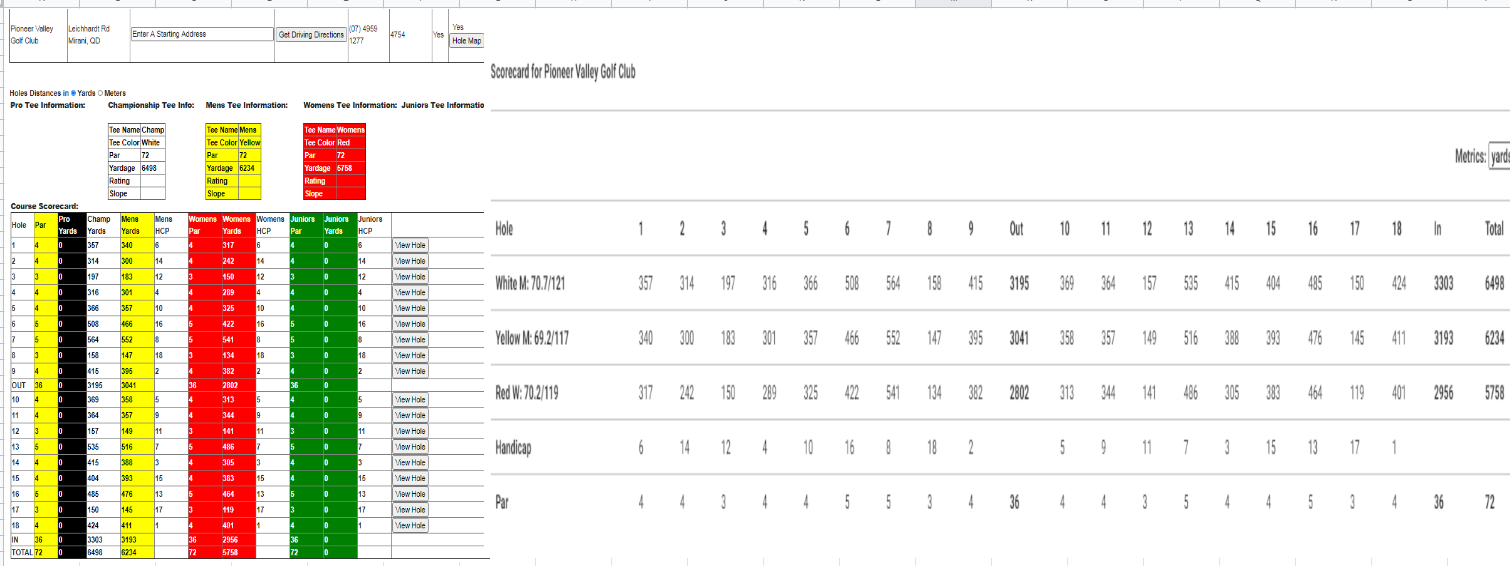Click the yellow Mens tee info box
Viewport: 1510px width, 566px height.
233,161
